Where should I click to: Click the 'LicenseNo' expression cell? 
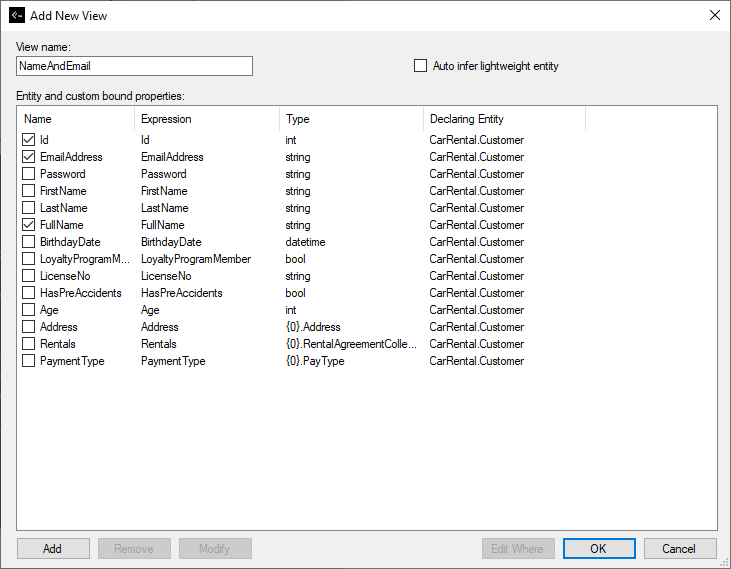(x=166, y=276)
